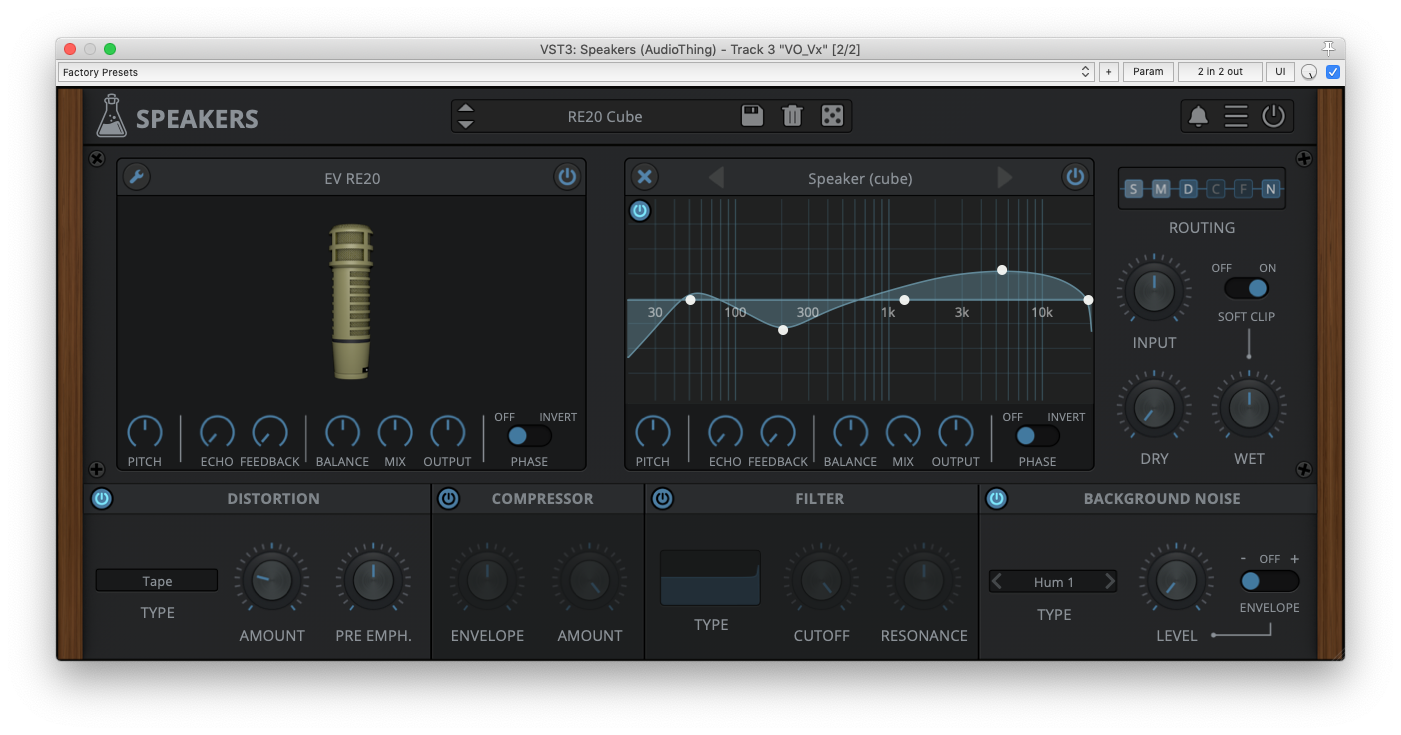Remove the Speaker (cube) module with the X icon
This screenshot has width=1401, height=735.
pos(644,176)
